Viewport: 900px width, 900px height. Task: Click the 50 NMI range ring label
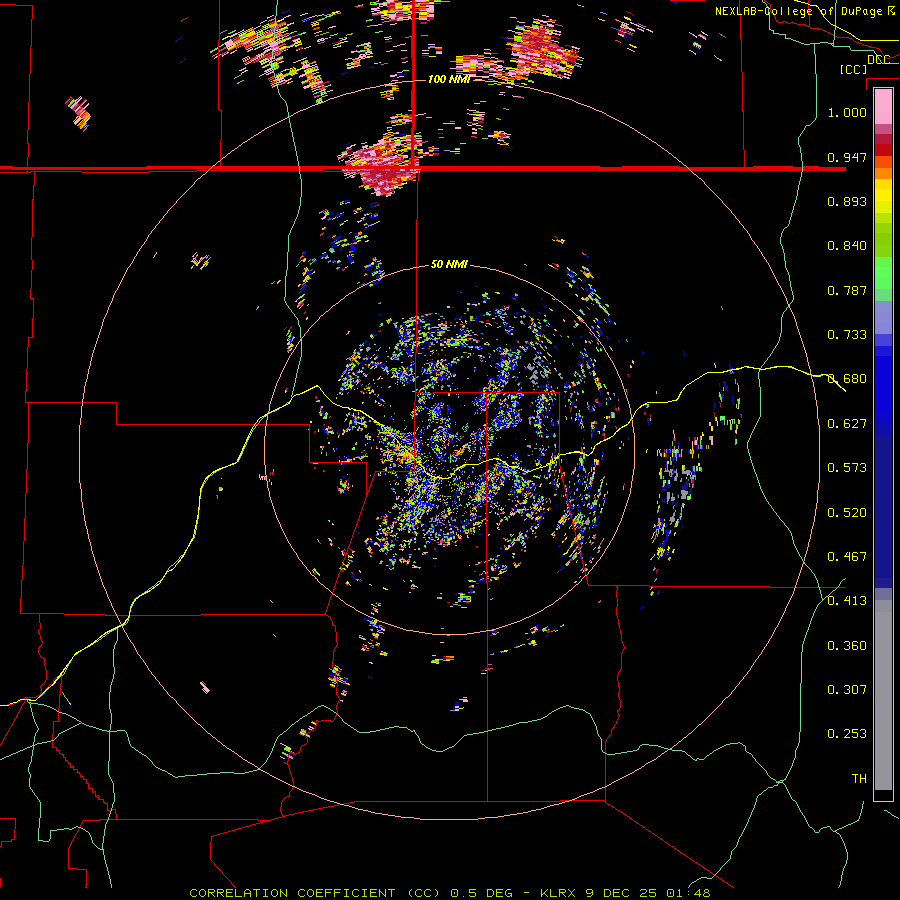tap(449, 265)
